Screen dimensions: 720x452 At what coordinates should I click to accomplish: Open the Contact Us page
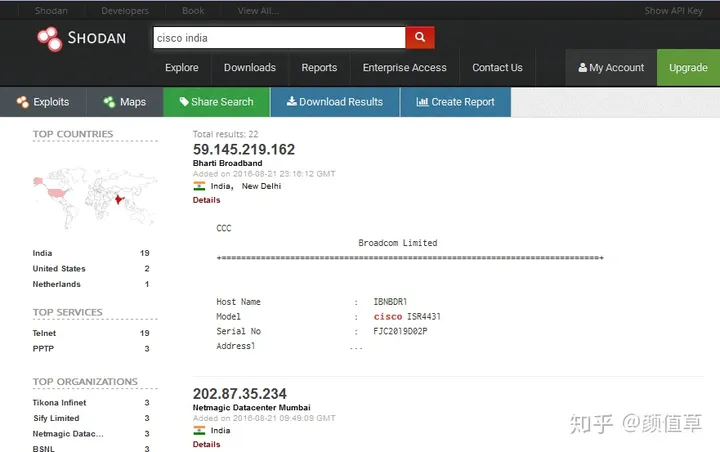click(497, 68)
